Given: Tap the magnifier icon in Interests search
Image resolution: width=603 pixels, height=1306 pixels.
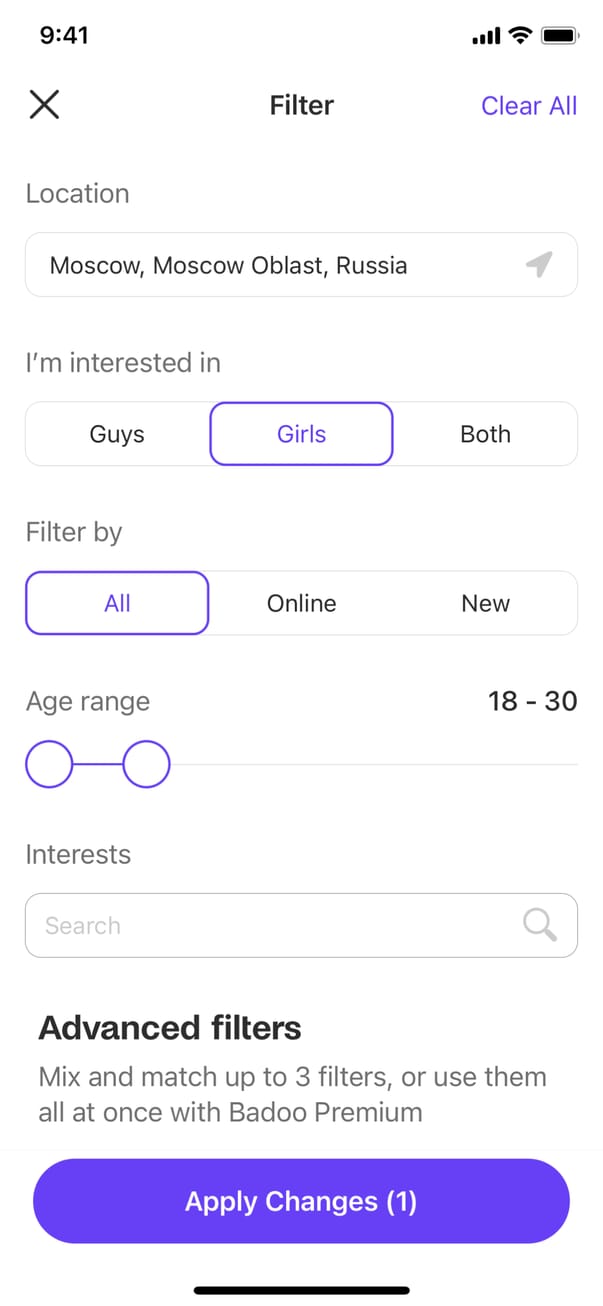Looking at the screenshot, I should (x=540, y=925).
